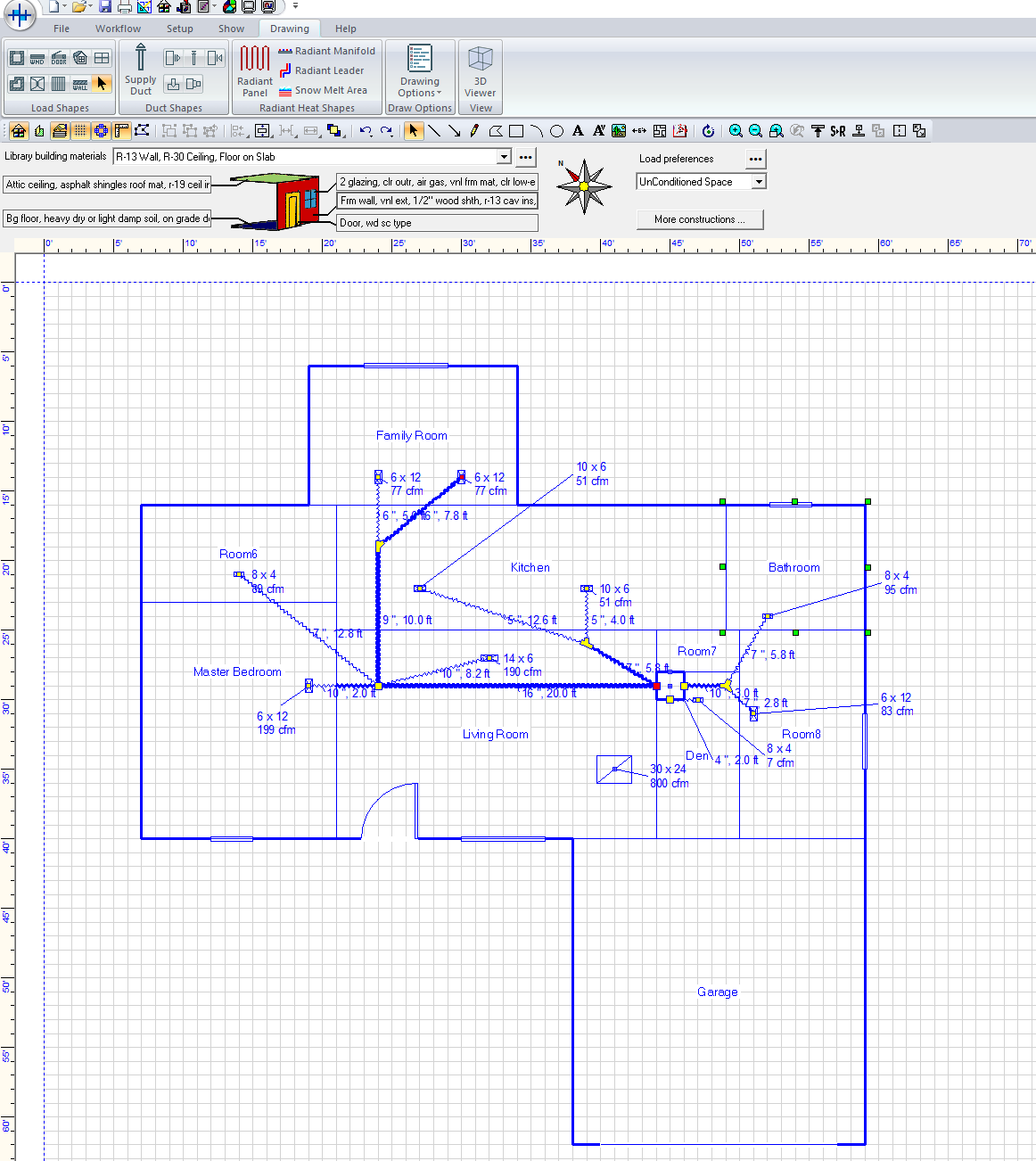The width and height of the screenshot is (1036, 1161).
Task: Choose the Snow Melt Area tool
Action: [x=323, y=90]
